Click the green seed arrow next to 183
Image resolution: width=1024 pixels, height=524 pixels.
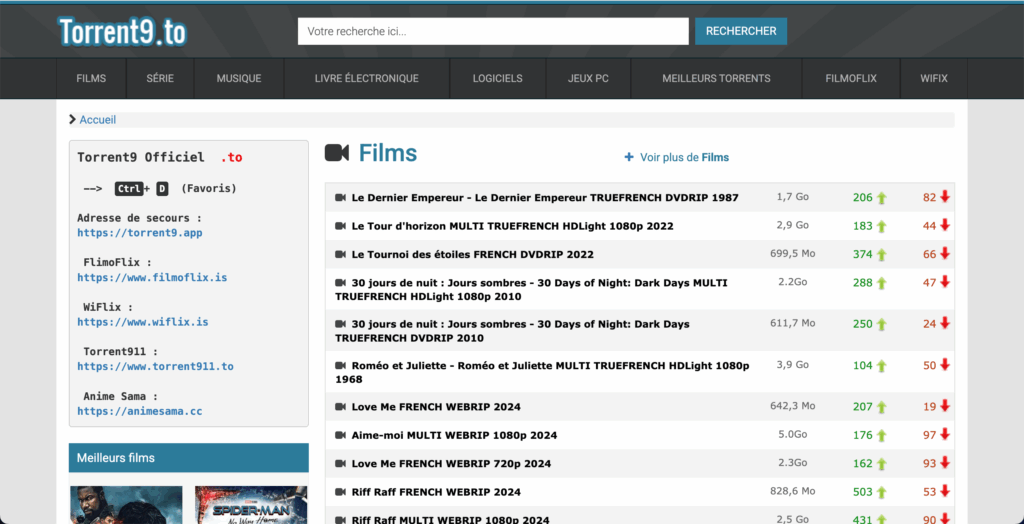[x=882, y=227]
